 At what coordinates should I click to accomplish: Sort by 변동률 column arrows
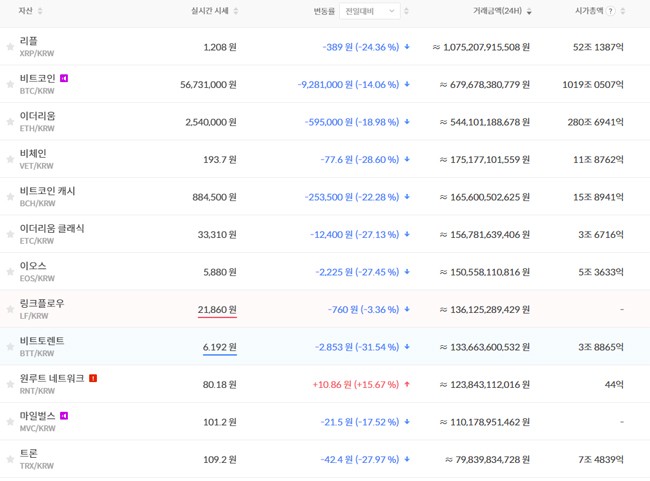coord(406,11)
